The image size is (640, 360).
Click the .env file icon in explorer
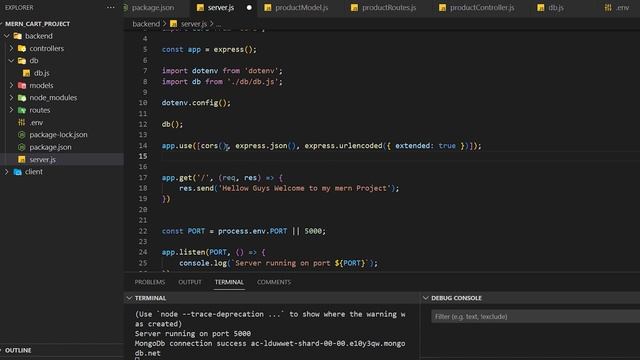22,122
